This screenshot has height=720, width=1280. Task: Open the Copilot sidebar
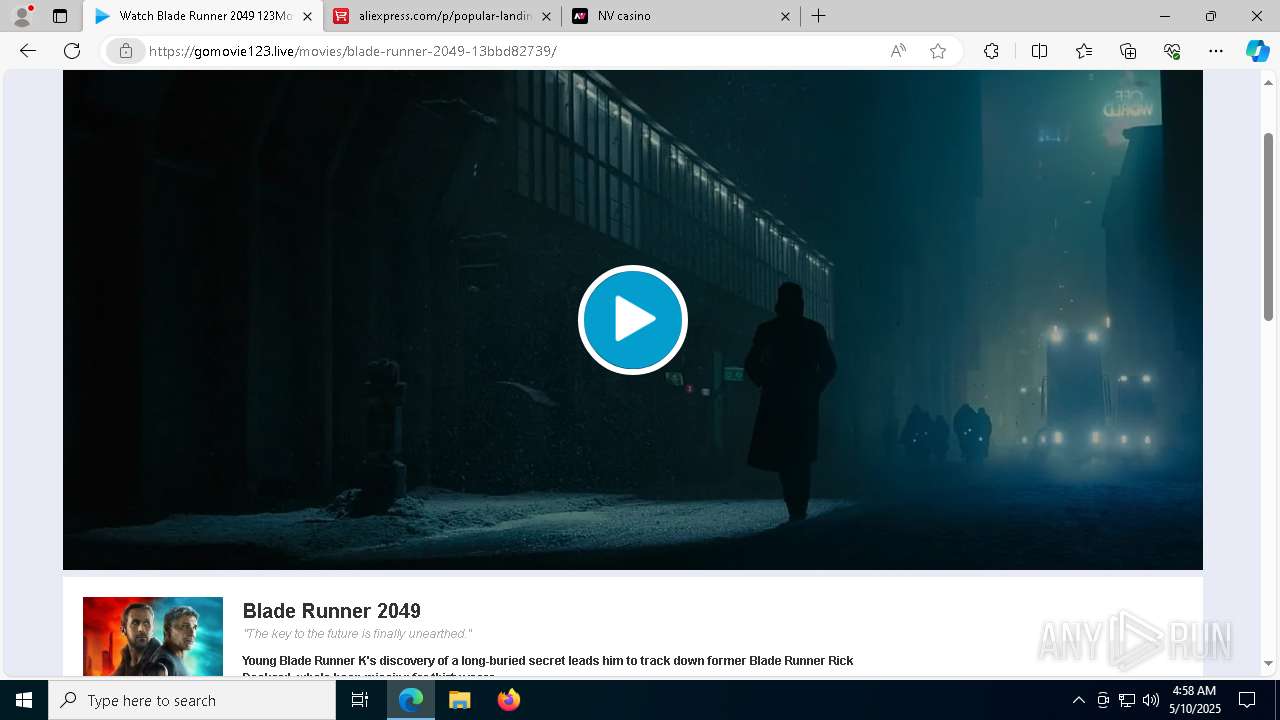1257,51
